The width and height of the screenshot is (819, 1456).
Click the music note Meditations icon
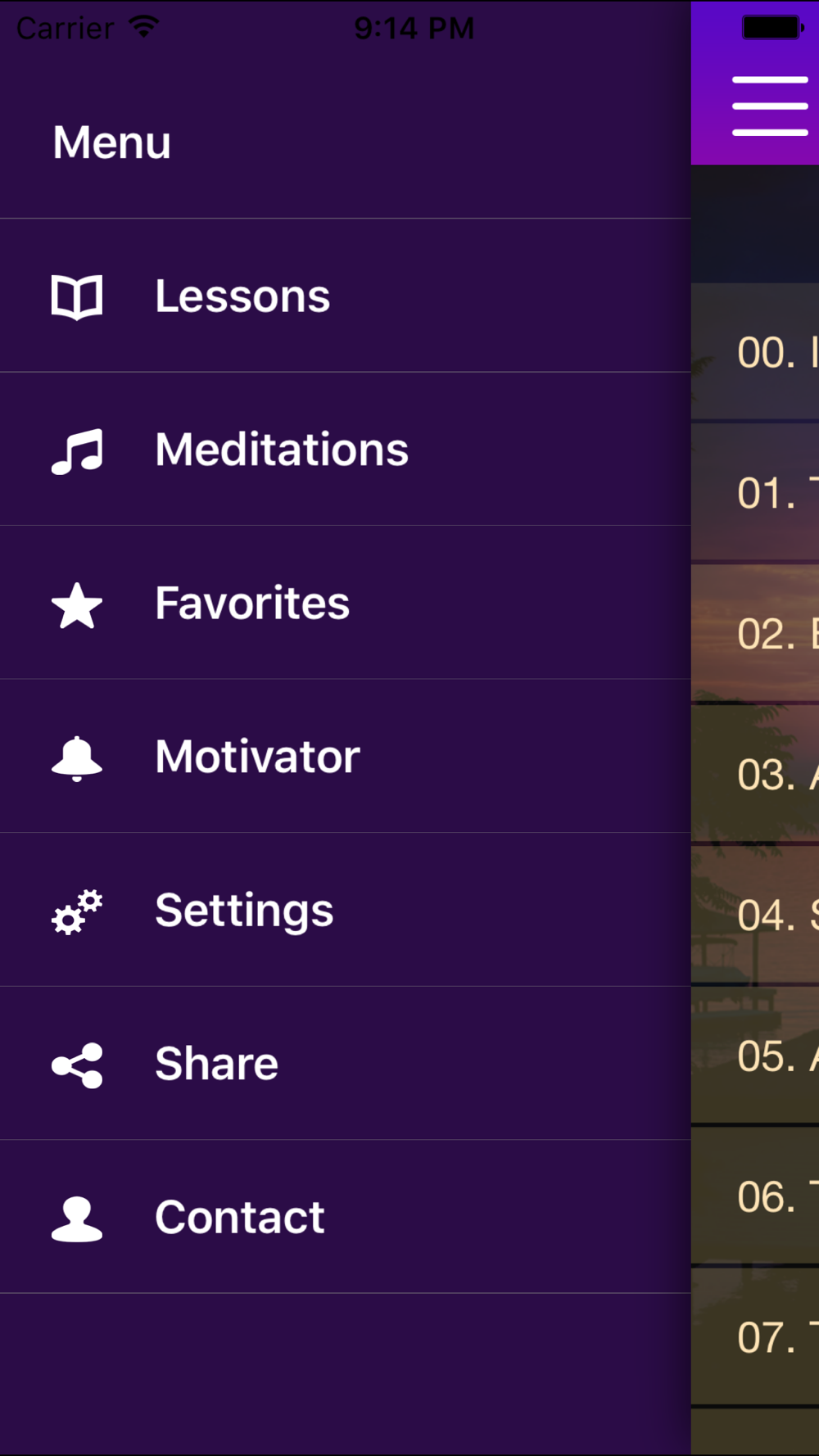click(77, 450)
